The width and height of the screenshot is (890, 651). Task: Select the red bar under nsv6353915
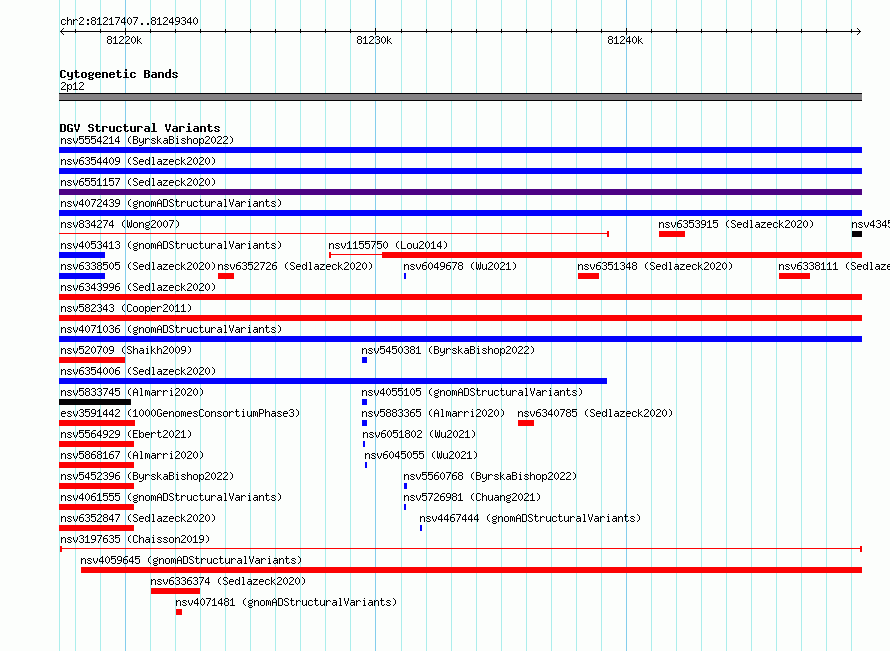[671, 234]
